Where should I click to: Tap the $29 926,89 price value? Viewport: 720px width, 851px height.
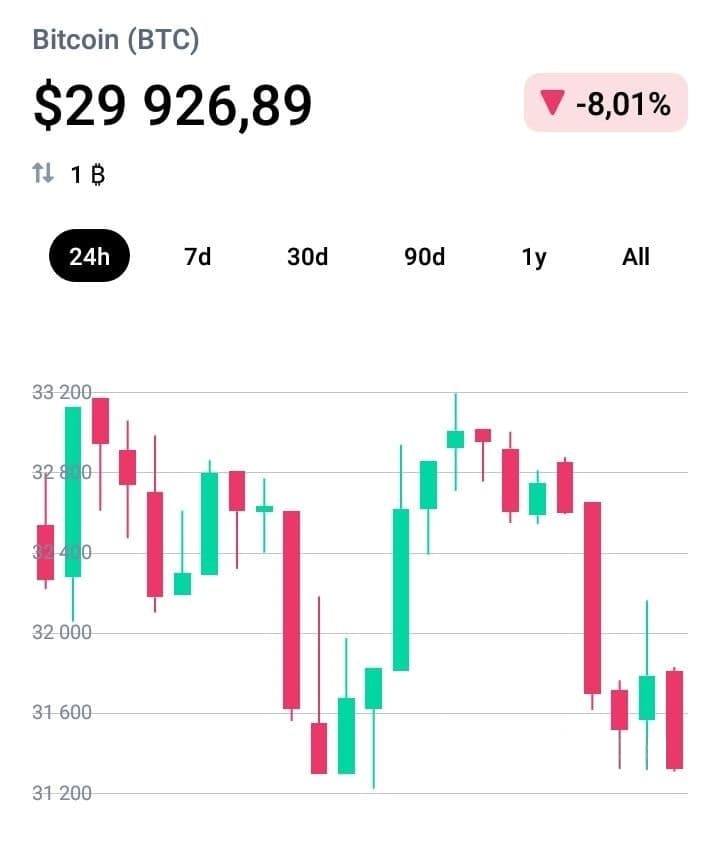pos(173,106)
